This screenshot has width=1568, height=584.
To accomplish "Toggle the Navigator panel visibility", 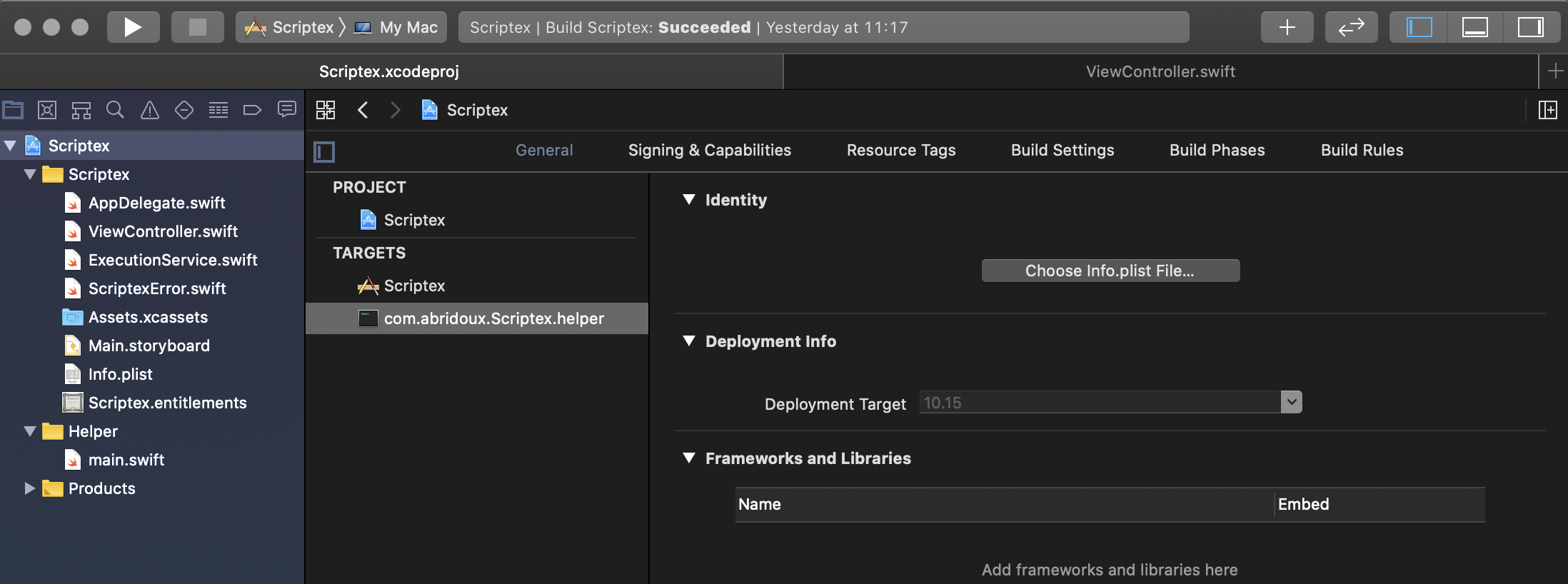I will [1419, 27].
